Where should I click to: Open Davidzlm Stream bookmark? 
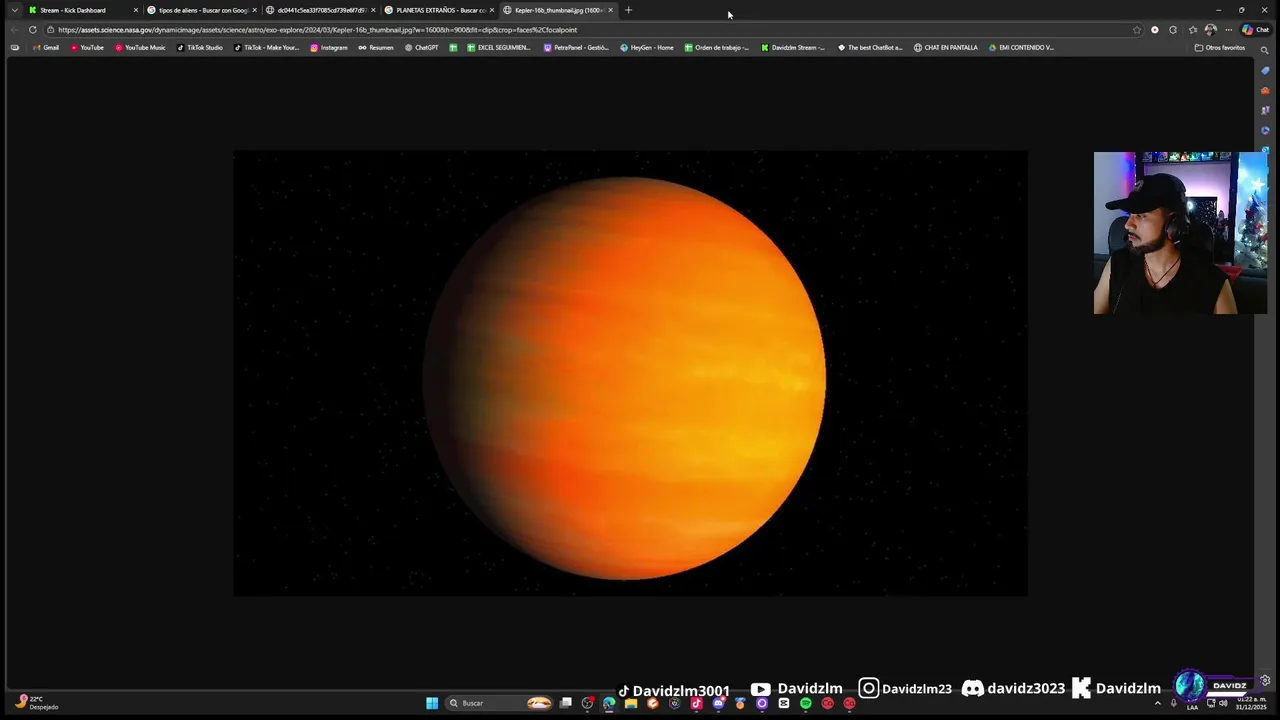[x=793, y=47]
